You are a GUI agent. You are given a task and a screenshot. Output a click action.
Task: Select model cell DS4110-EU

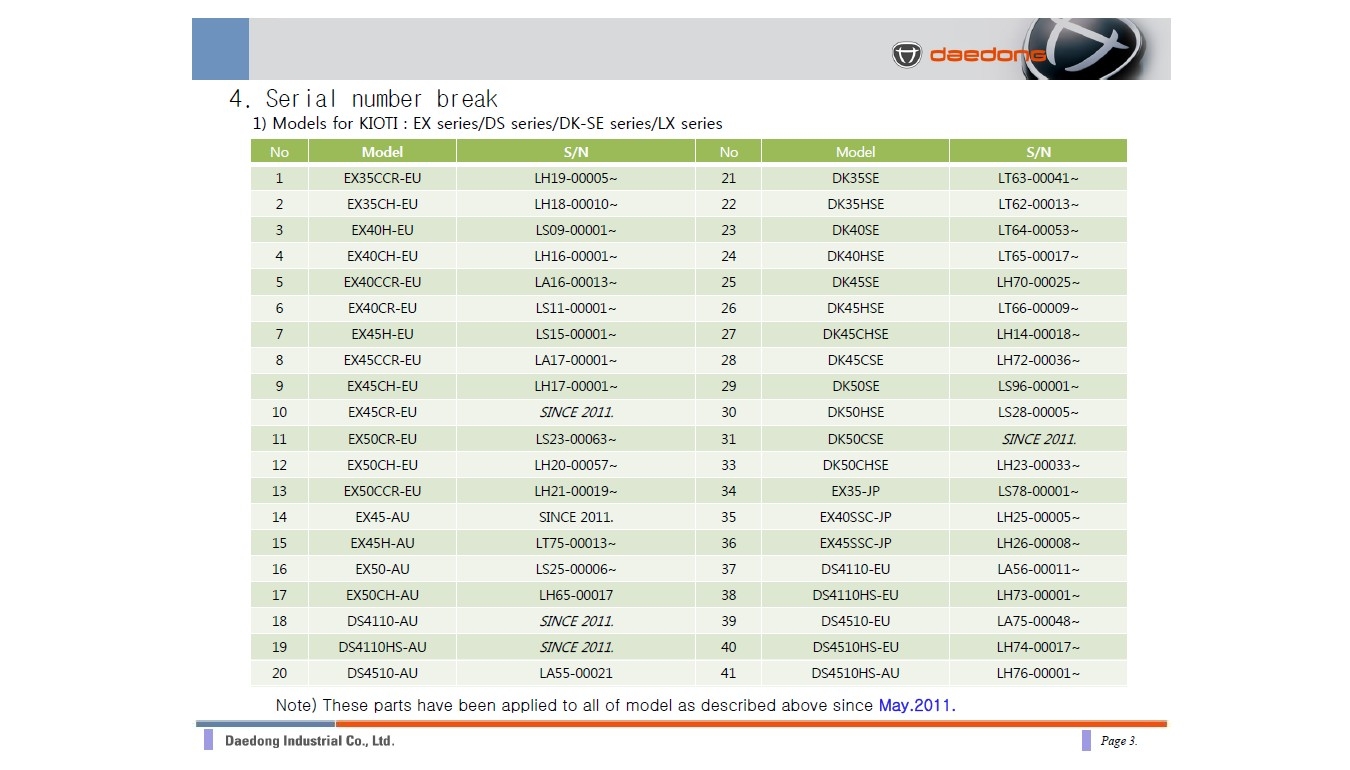[x=855, y=569]
